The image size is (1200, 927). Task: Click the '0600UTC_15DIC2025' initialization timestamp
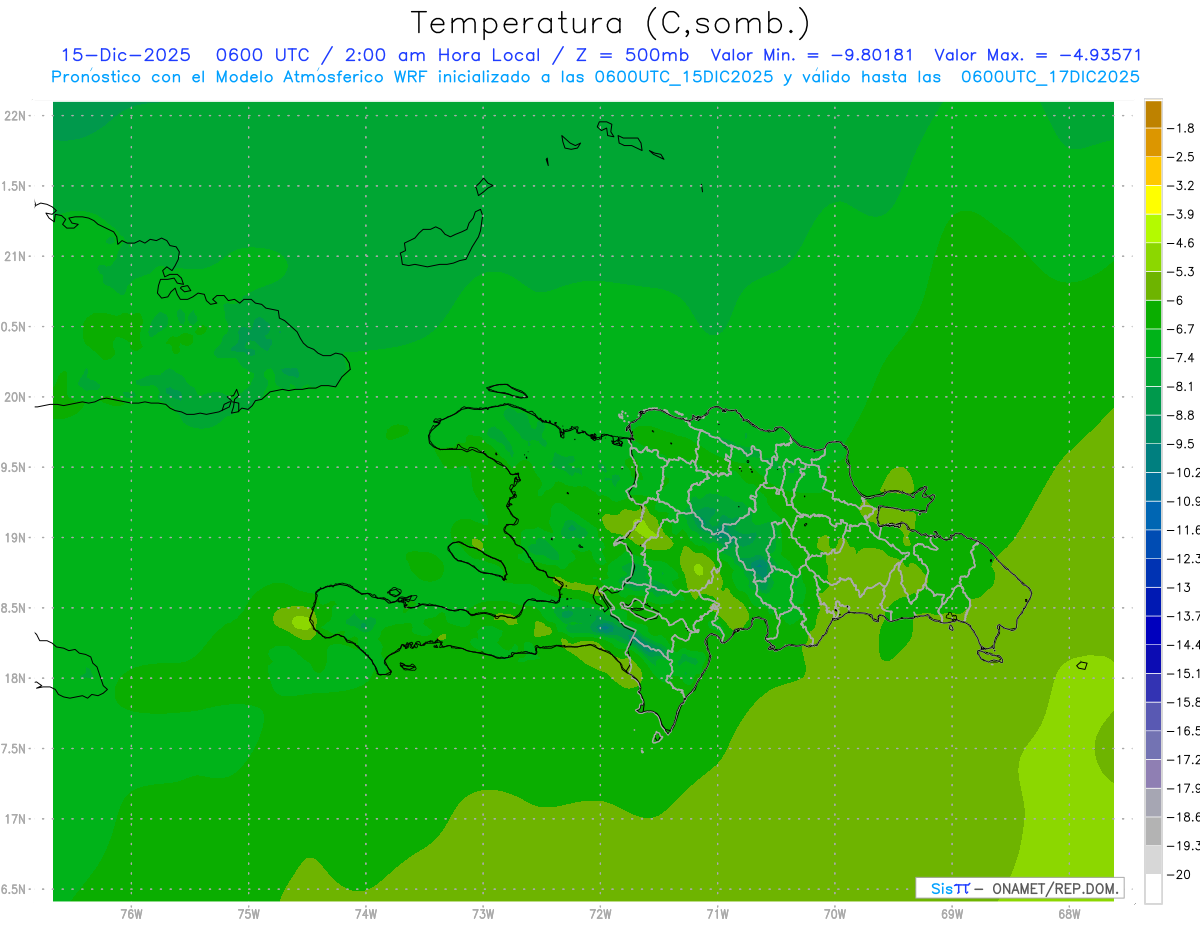point(684,77)
